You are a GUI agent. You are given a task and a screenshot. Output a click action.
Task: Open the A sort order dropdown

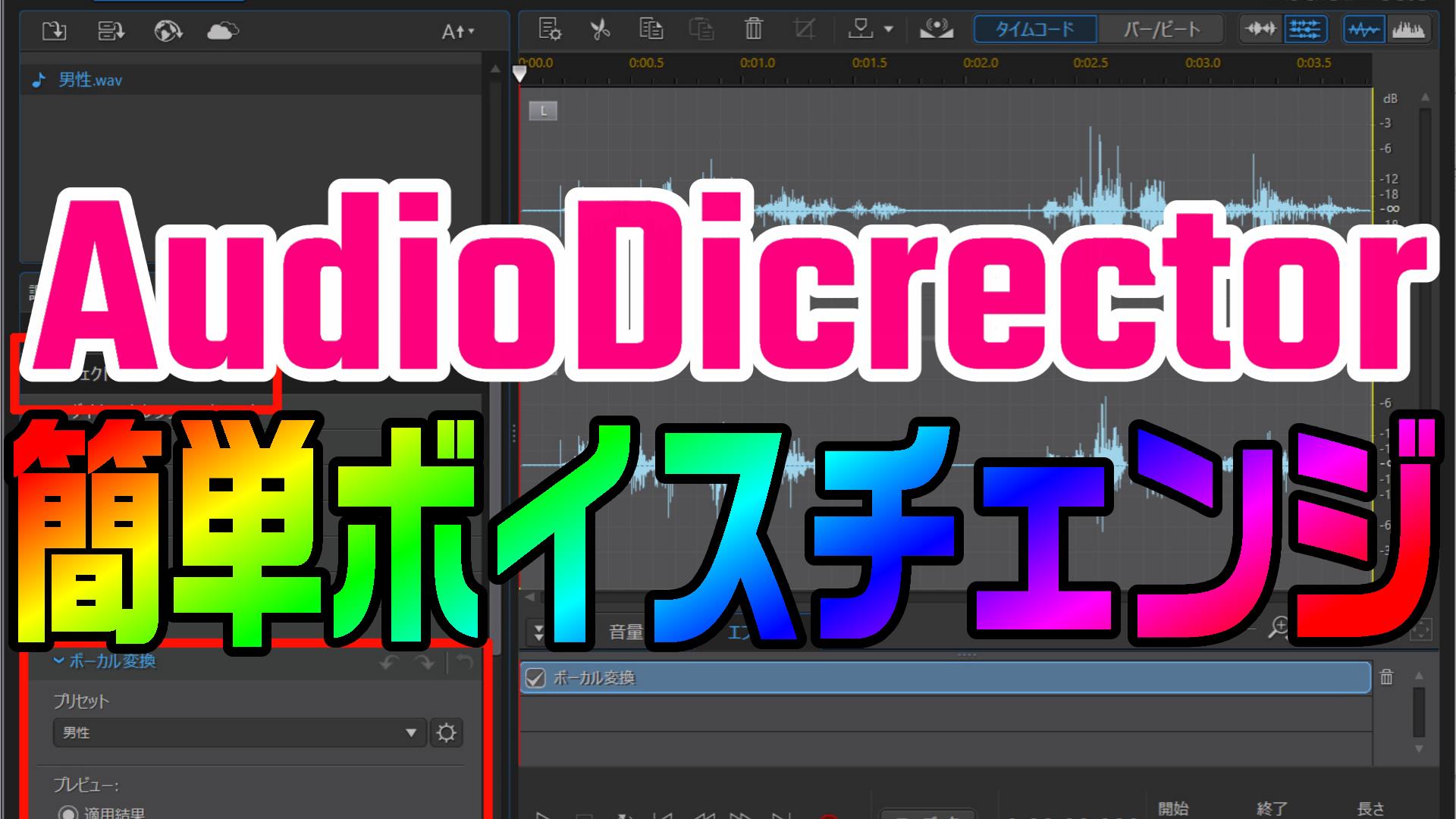(458, 32)
